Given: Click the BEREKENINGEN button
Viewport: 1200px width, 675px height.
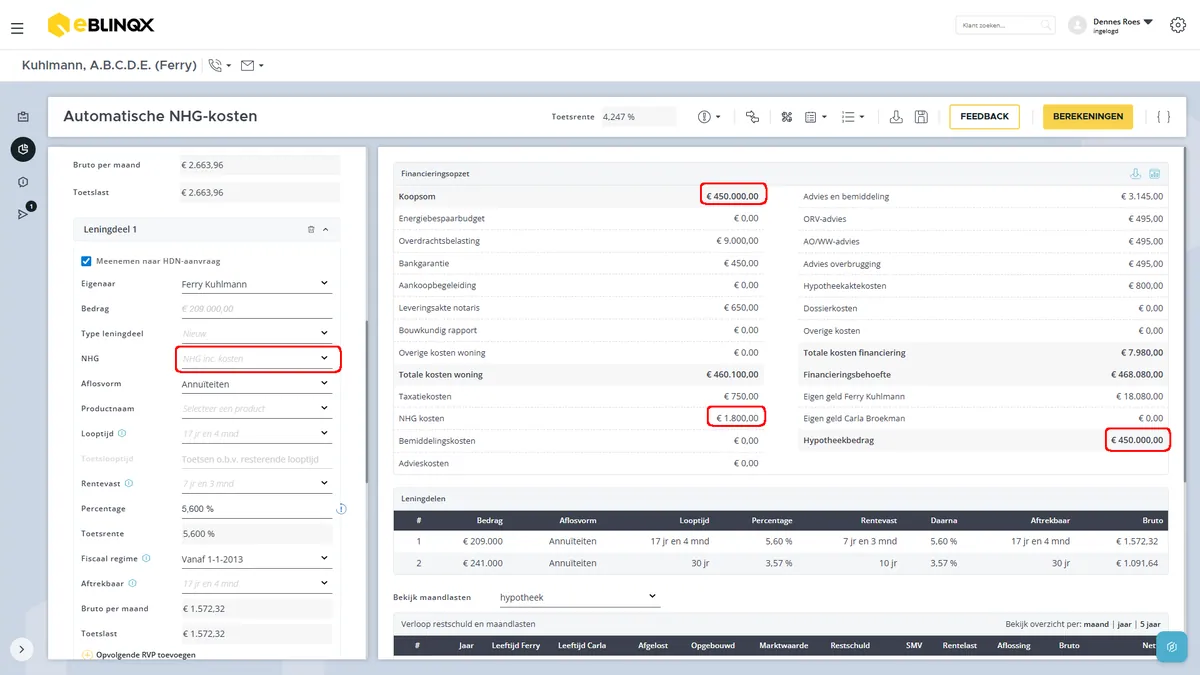Looking at the screenshot, I should point(1088,117).
